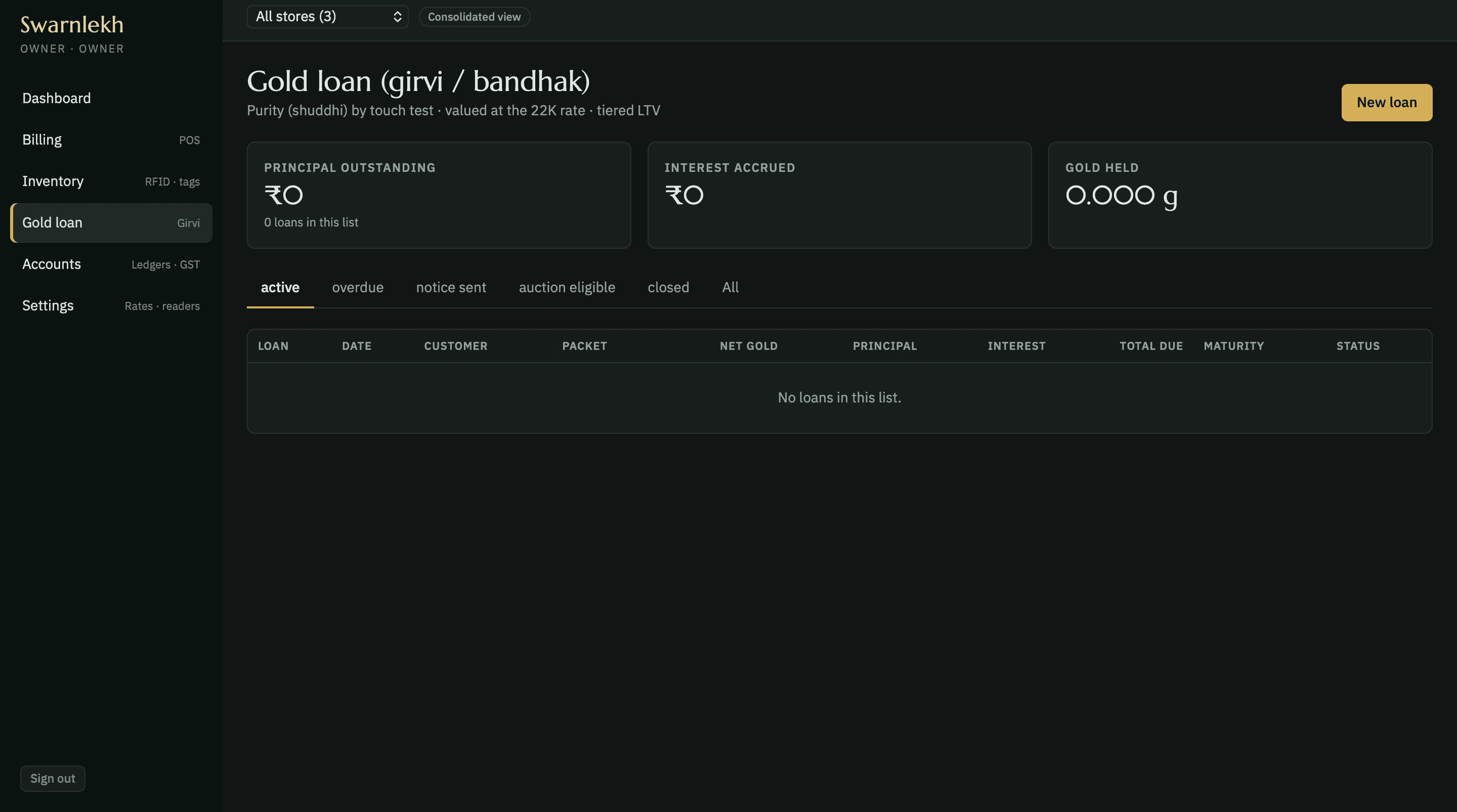Switch to the notice sent tab
Image resolution: width=1457 pixels, height=812 pixels.
pyautogui.click(x=451, y=287)
